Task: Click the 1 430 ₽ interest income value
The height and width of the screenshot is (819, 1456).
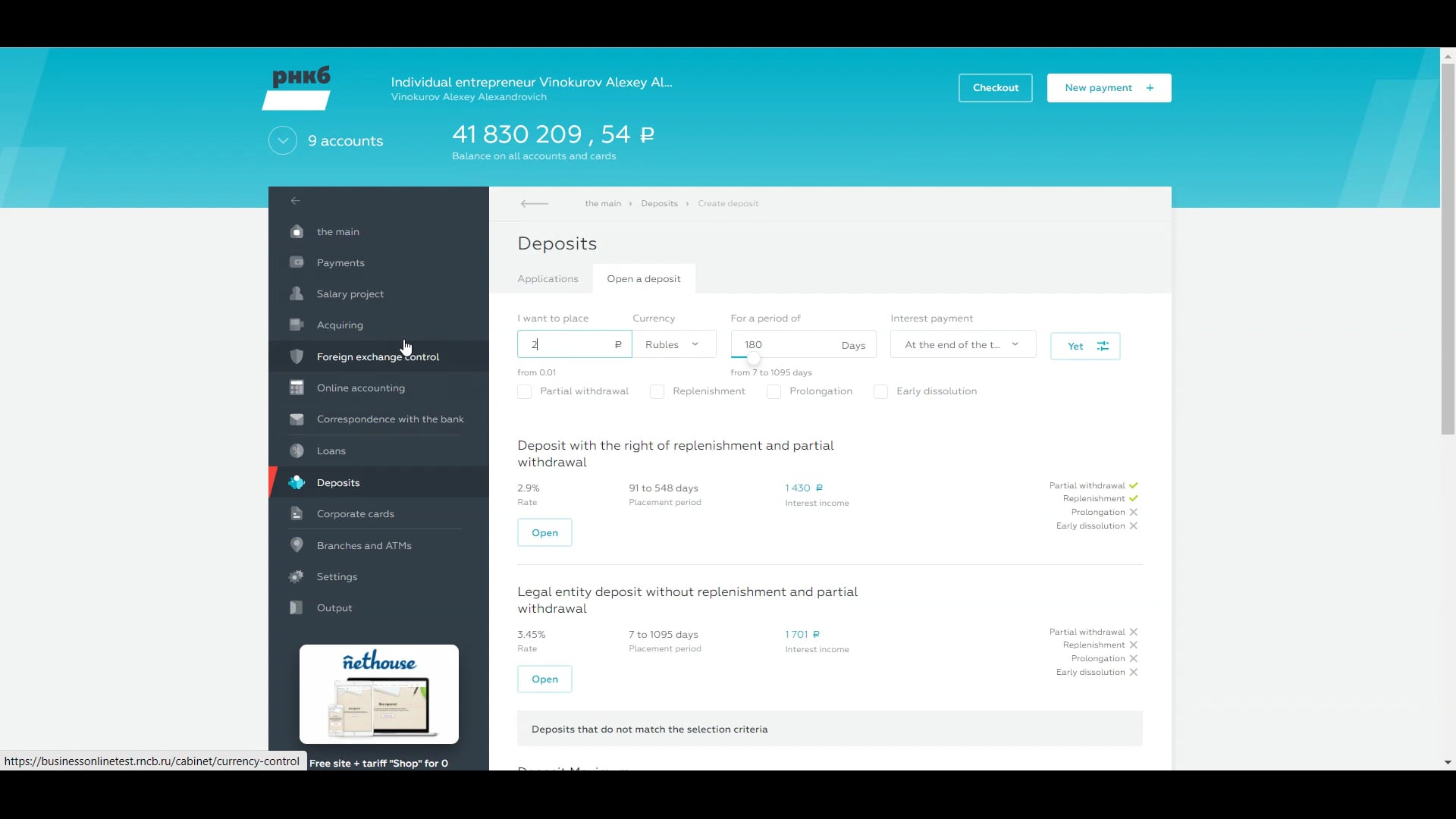Action: pos(804,488)
